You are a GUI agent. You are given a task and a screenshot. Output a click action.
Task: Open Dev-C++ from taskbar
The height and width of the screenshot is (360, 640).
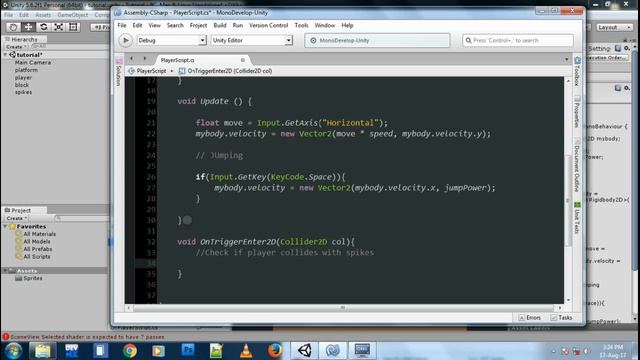pyautogui.click(x=71, y=351)
